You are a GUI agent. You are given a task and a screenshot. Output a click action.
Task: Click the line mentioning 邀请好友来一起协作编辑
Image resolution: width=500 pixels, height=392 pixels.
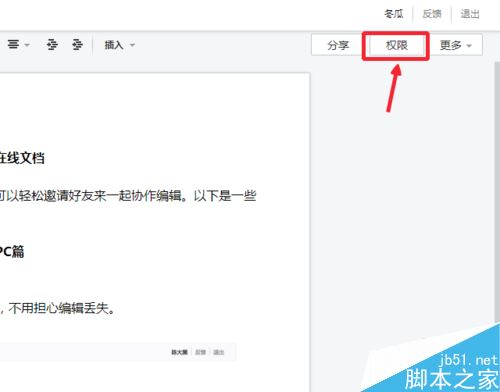(128, 196)
